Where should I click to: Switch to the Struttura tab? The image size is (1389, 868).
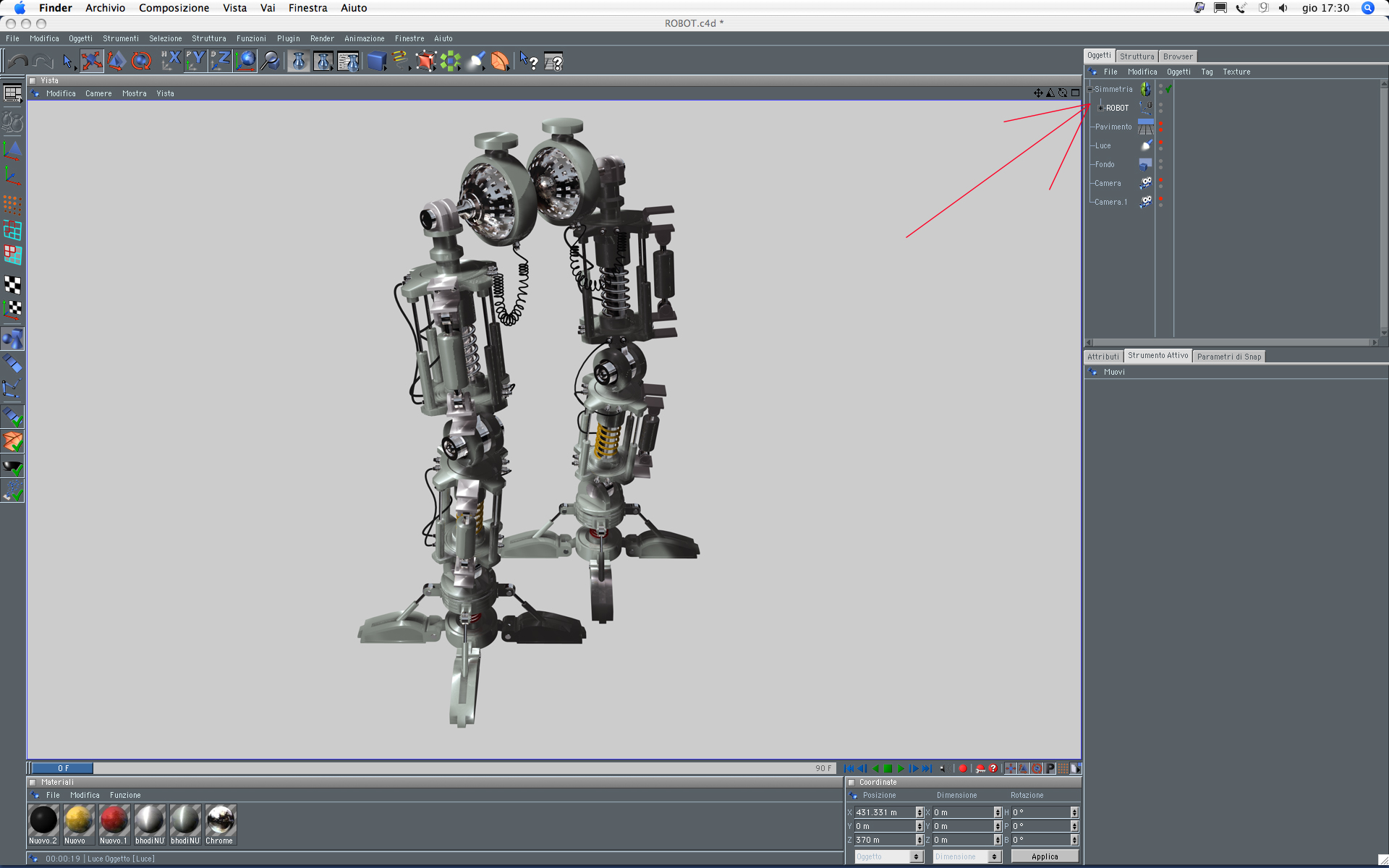click(1137, 56)
